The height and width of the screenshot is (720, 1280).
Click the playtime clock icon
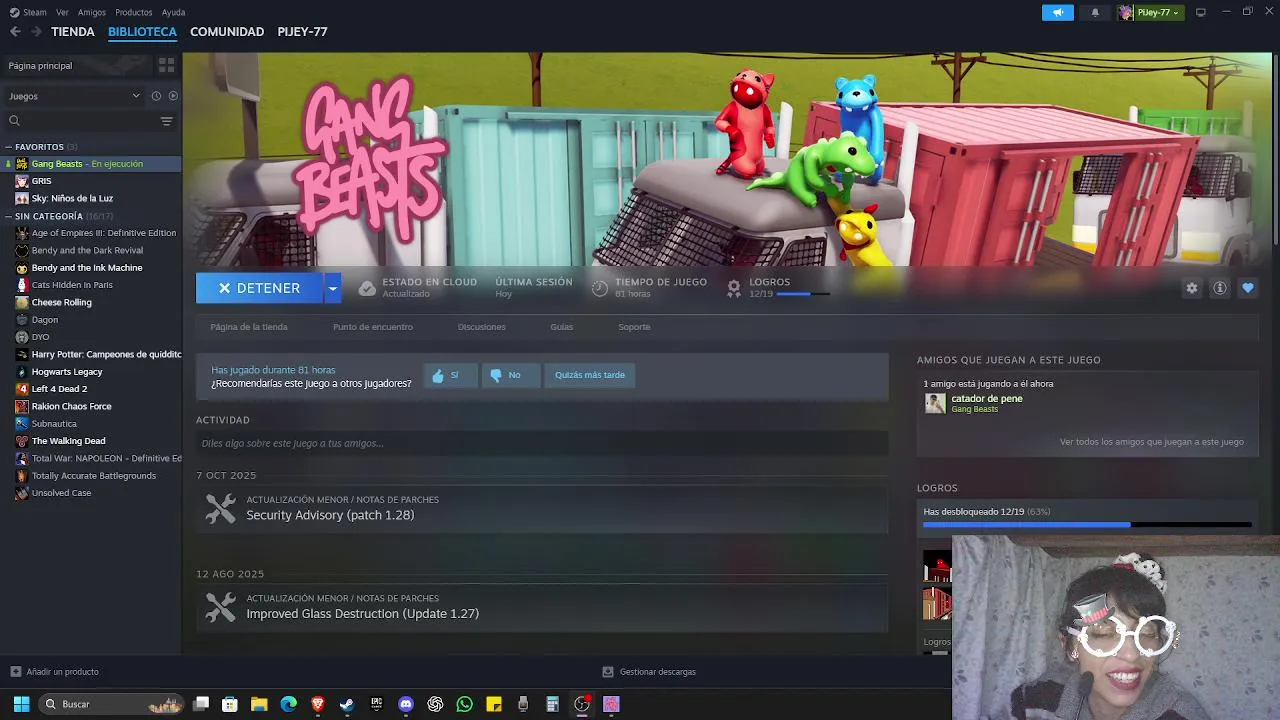[x=600, y=288]
